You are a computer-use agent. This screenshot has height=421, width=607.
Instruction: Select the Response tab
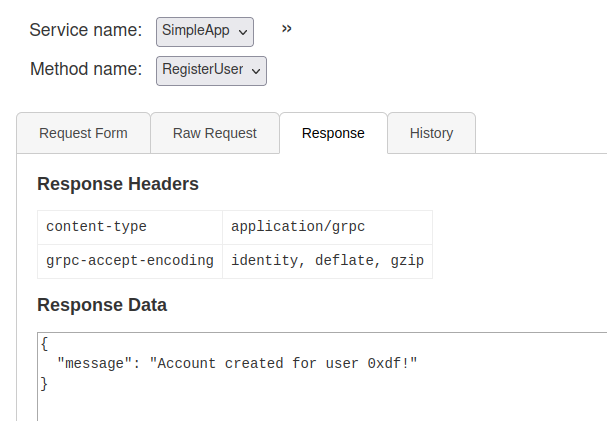tap(333, 133)
